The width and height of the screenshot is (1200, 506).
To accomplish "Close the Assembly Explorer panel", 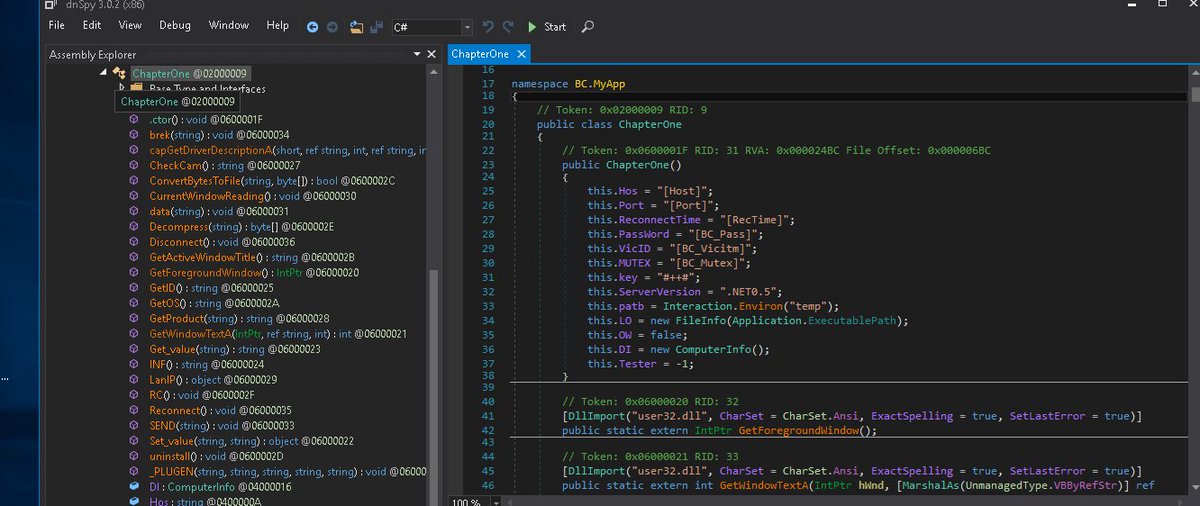I will point(431,54).
